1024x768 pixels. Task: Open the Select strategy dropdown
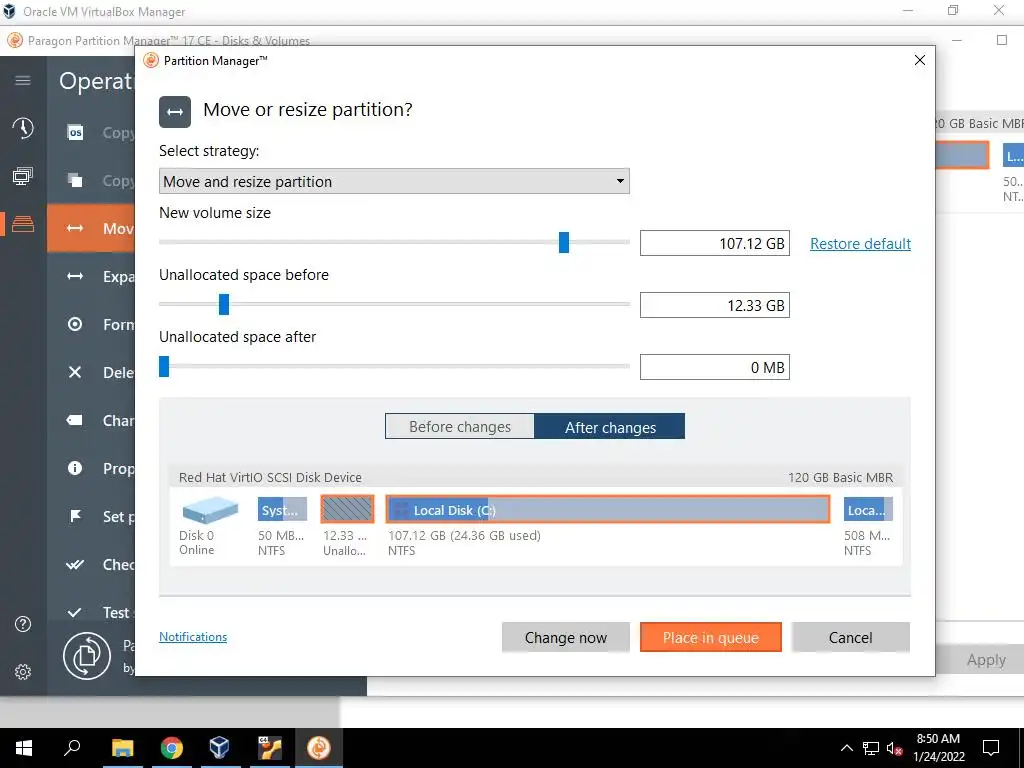tap(394, 181)
